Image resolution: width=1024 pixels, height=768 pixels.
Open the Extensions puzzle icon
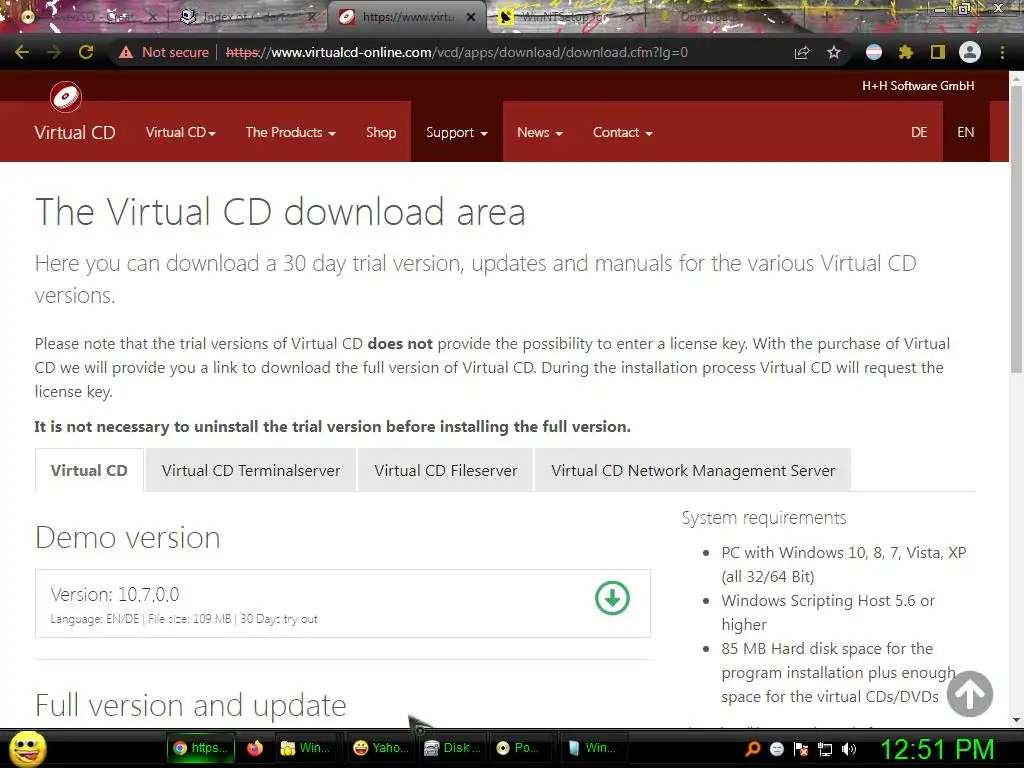906,52
